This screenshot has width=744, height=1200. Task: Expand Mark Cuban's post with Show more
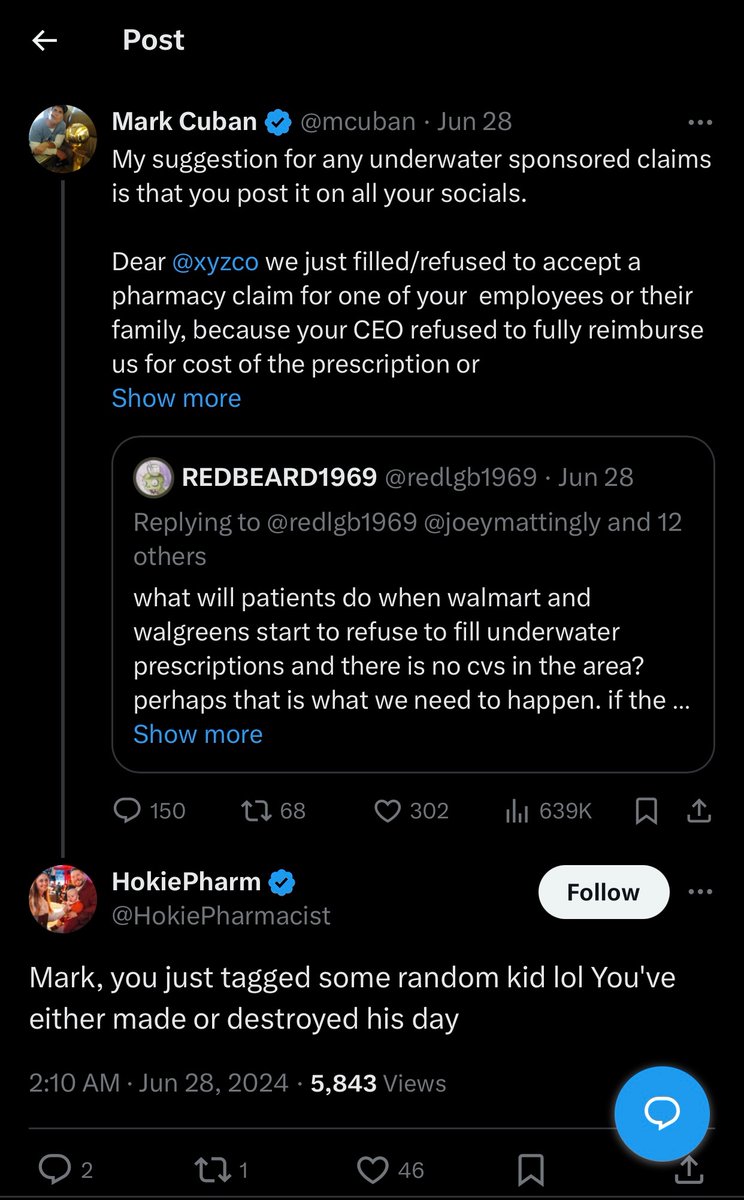click(176, 398)
